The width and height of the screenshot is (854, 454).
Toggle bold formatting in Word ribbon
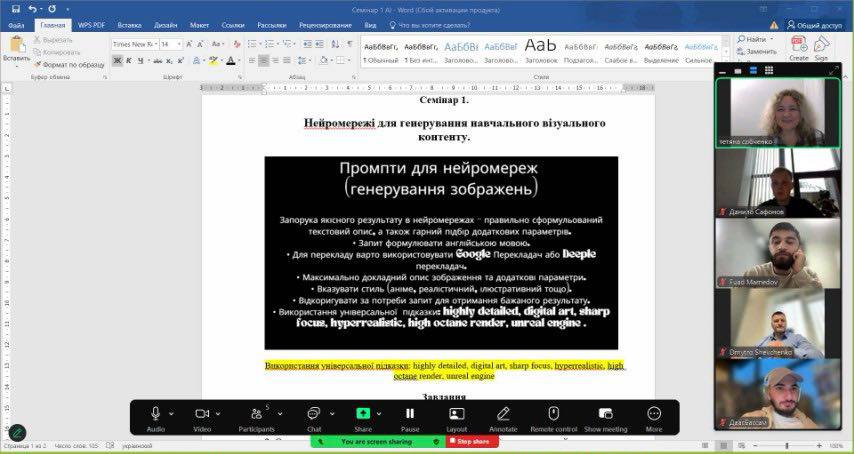pyautogui.click(x=117, y=60)
